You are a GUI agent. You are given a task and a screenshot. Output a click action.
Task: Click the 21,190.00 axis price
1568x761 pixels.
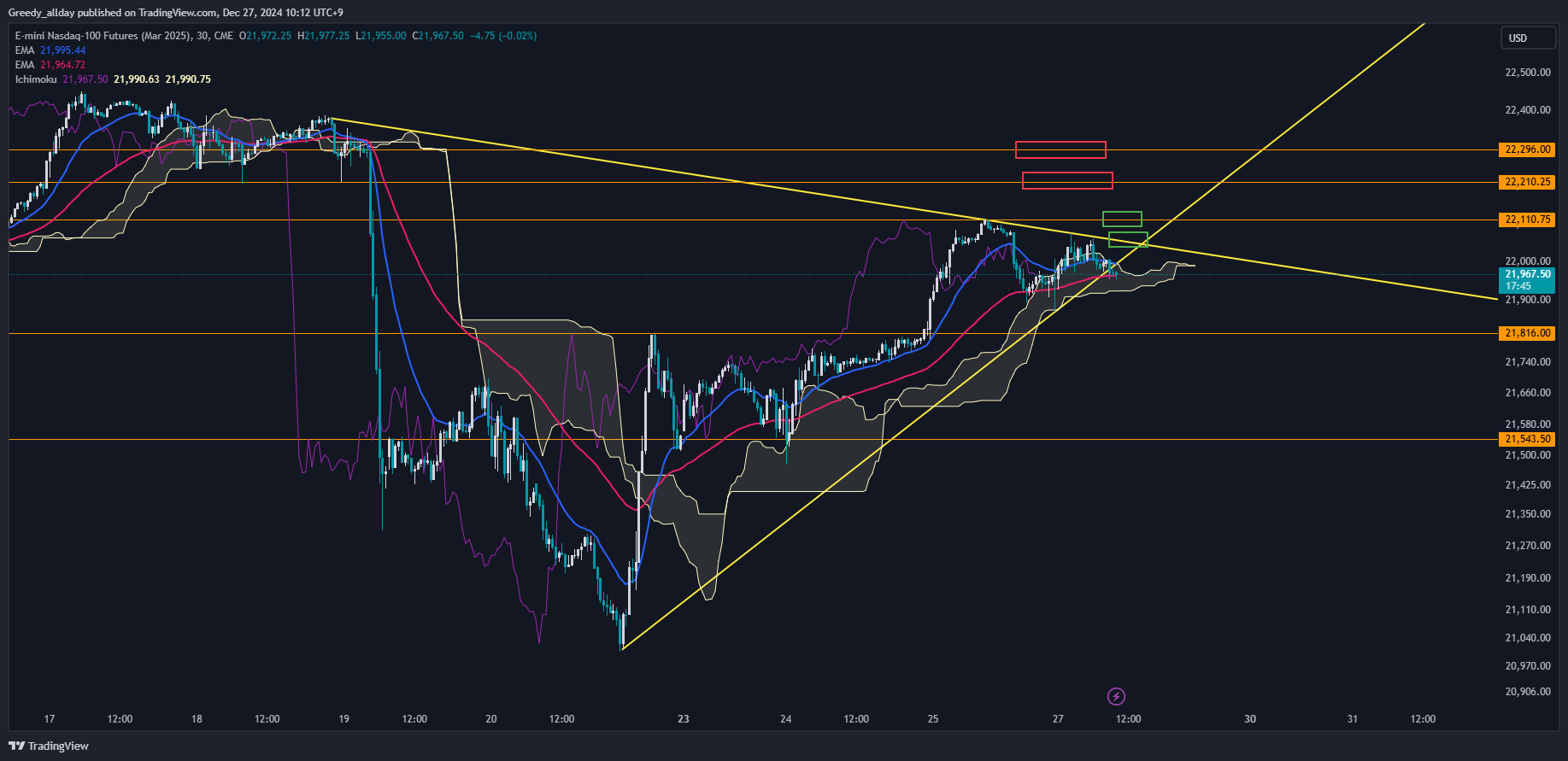pos(1527,578)
